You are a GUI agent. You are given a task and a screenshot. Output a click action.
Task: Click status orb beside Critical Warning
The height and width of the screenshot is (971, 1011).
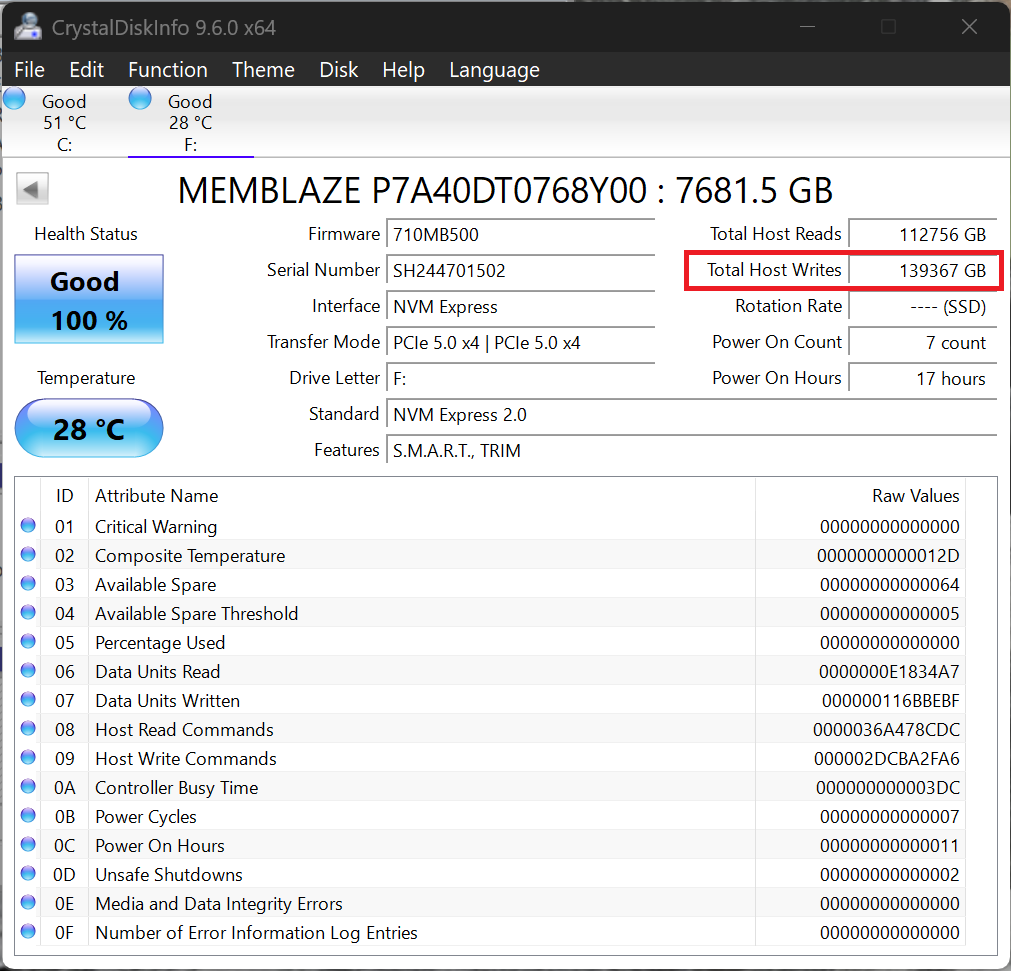(28, 526)
